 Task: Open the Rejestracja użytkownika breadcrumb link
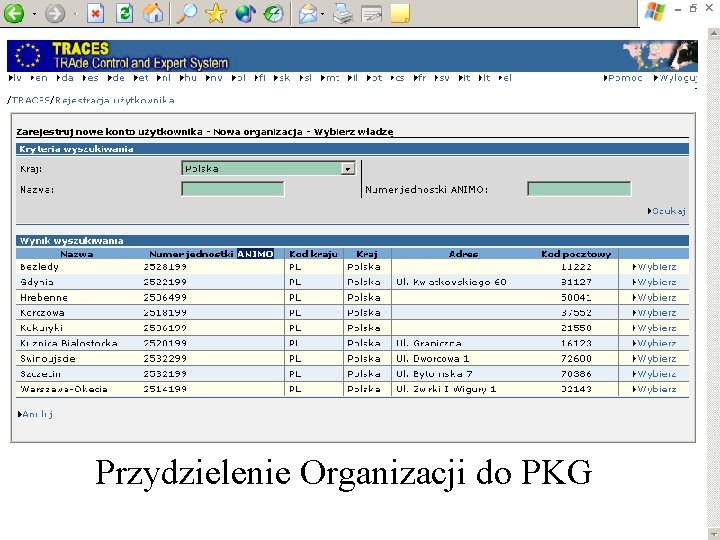[x=114, y=100]
